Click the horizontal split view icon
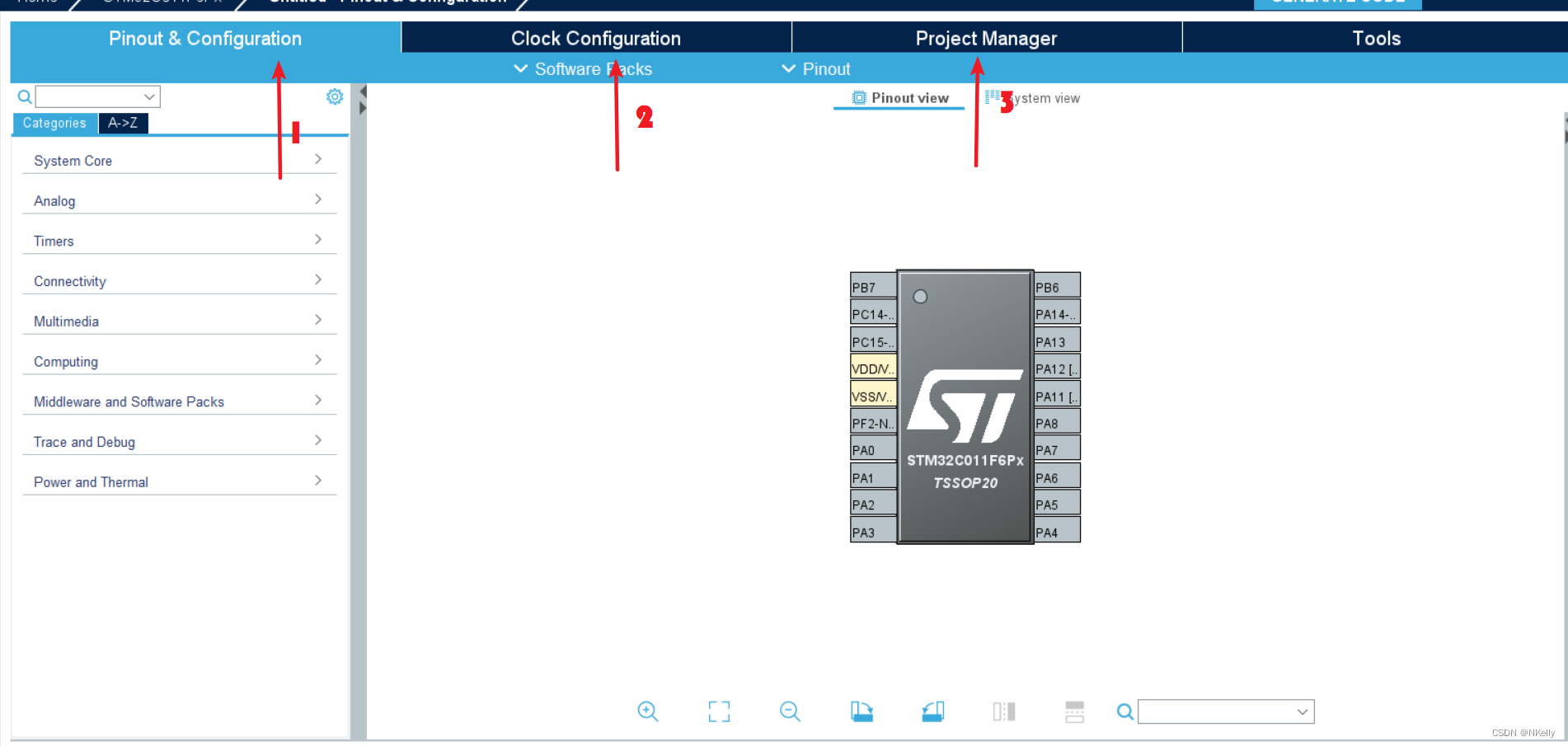 (x=1075, y=711)
